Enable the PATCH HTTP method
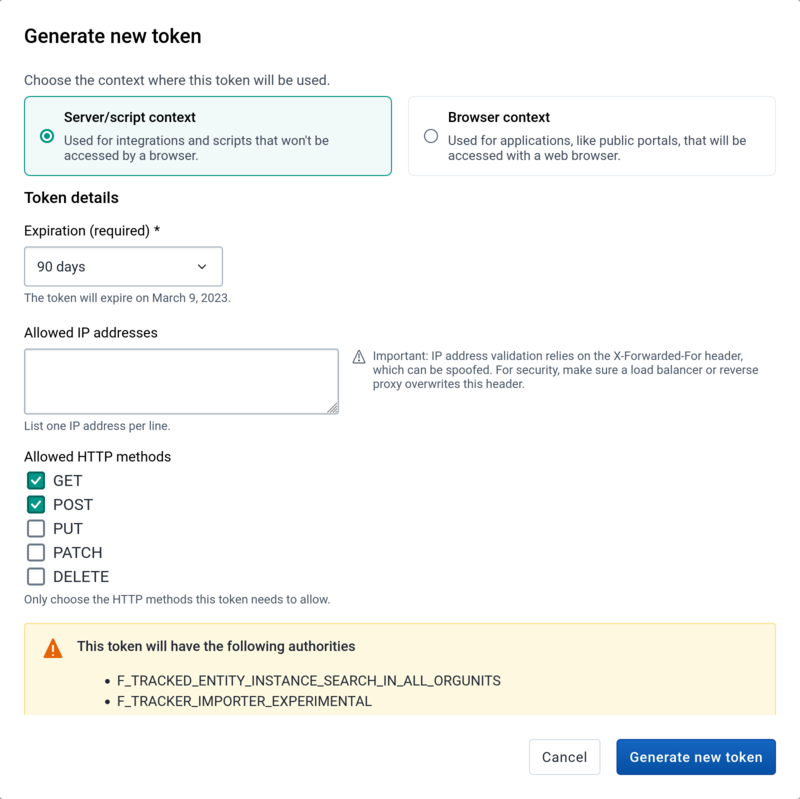This screenshot has height=799, width=800. tap(36, 552)
